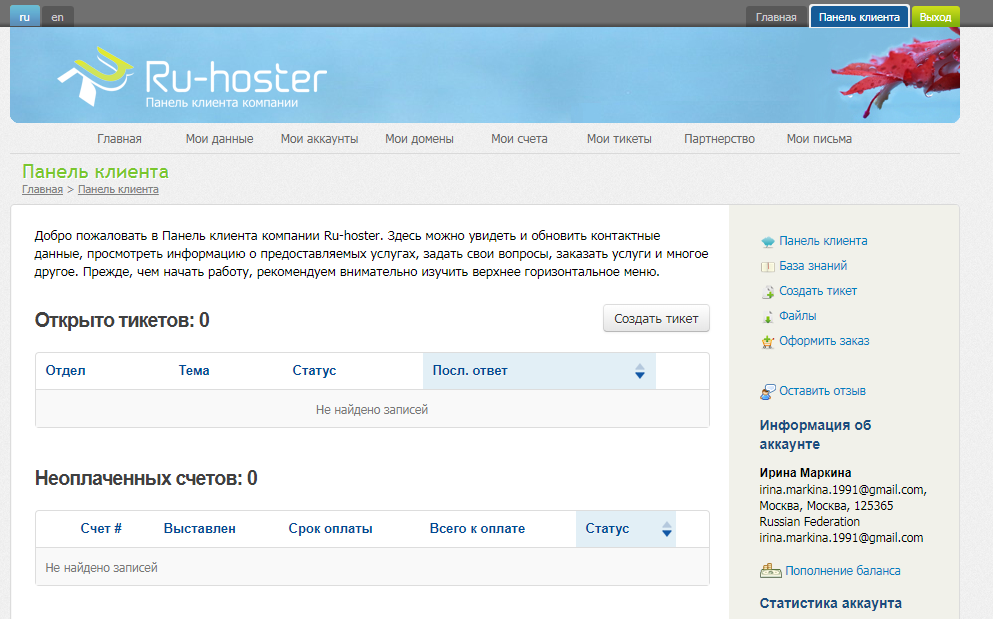Viewport: 993px width, 619px height.
Task: Select Партнерство in the navigation bar
Action: [x=718, y=138]
